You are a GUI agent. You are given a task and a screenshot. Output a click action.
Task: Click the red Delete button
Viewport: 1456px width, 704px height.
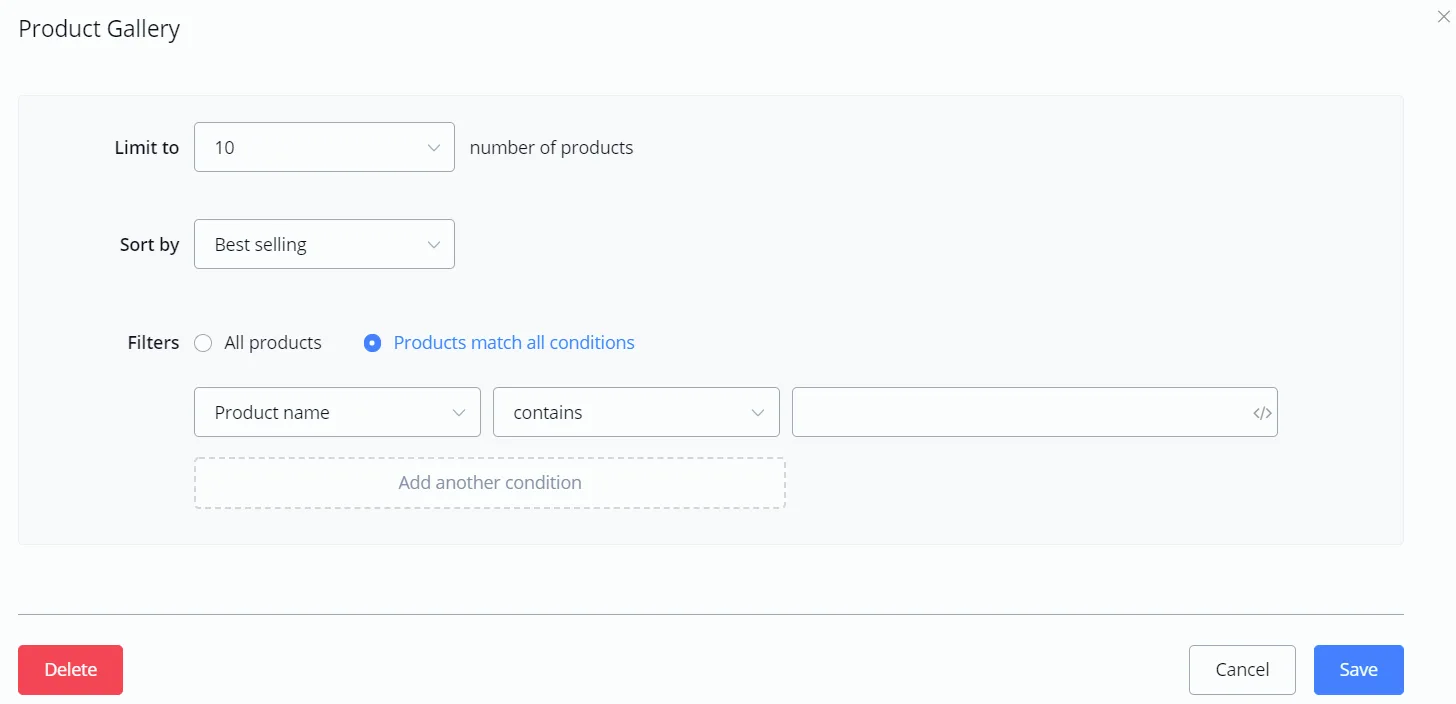70,670
